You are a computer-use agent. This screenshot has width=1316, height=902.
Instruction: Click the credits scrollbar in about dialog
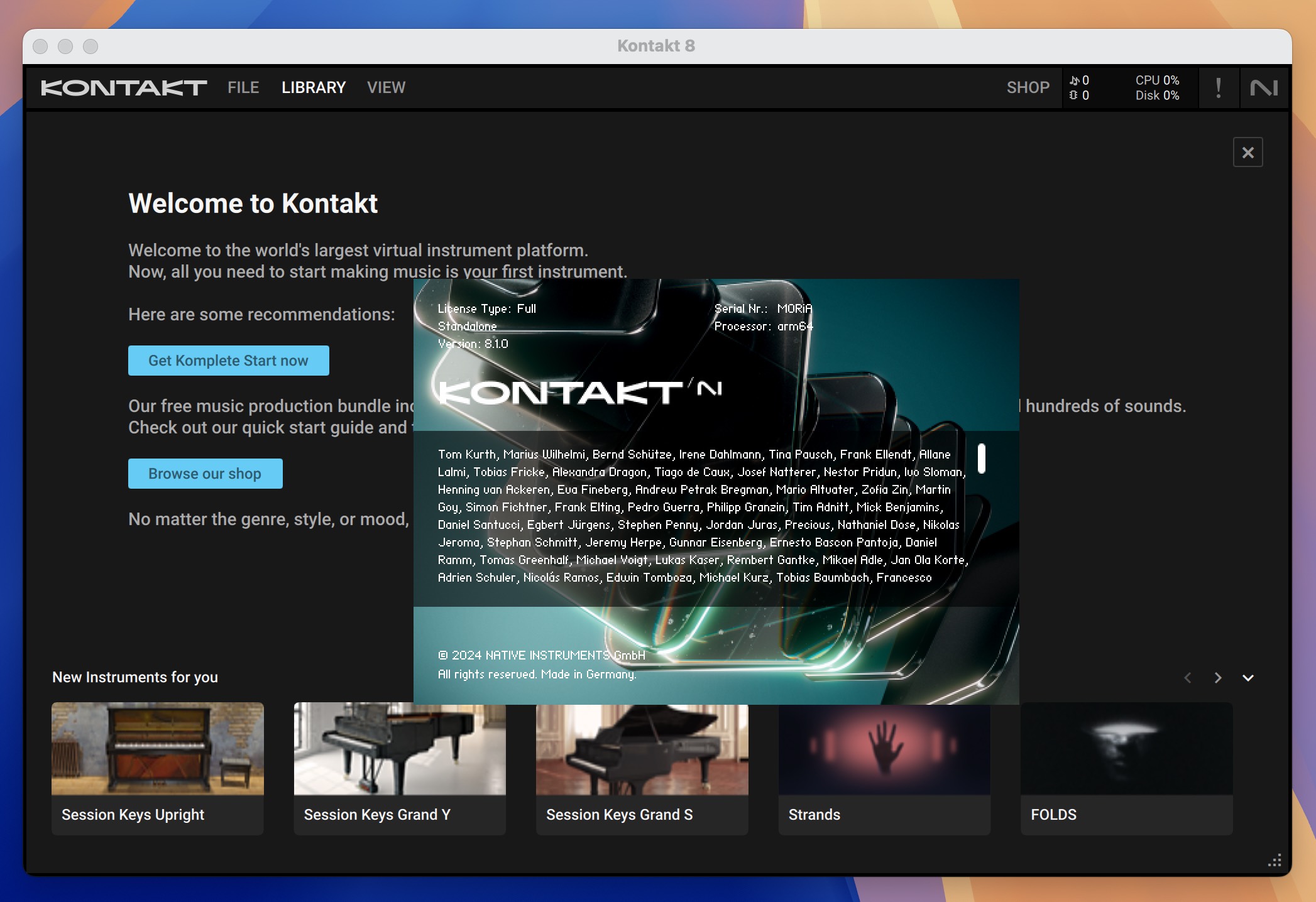point(982,459)
